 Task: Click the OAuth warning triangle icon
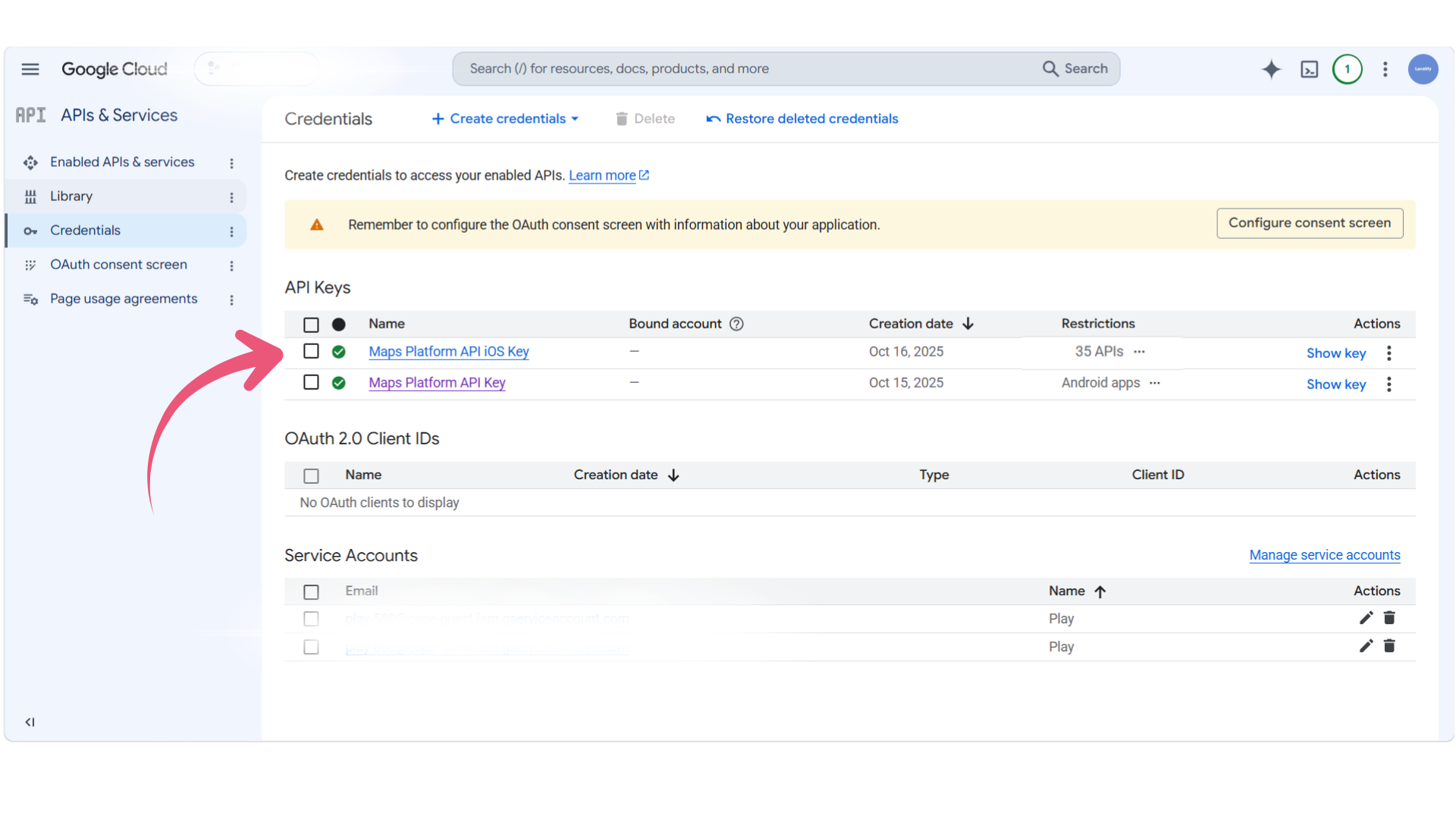tap(317, 224)
